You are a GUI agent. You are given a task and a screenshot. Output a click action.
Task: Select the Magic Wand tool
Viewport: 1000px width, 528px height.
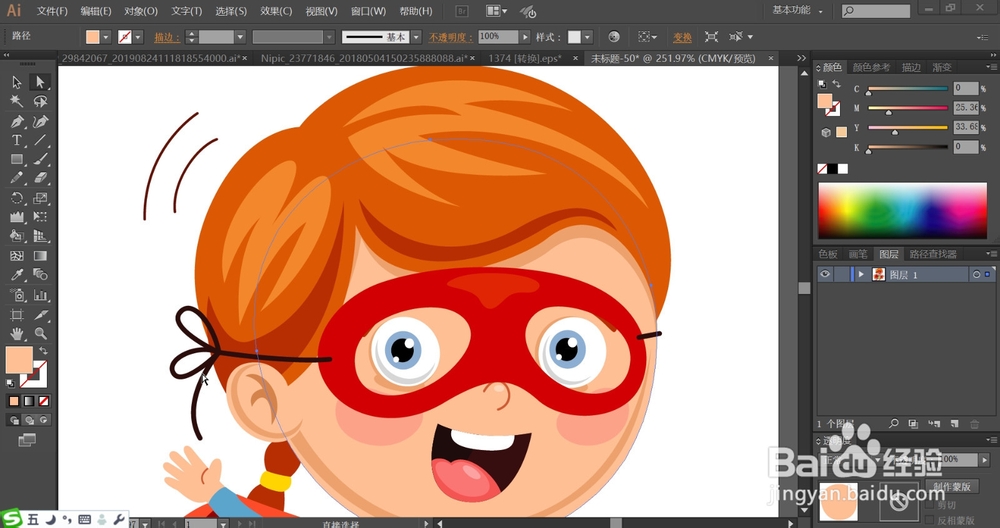[17, 101]
